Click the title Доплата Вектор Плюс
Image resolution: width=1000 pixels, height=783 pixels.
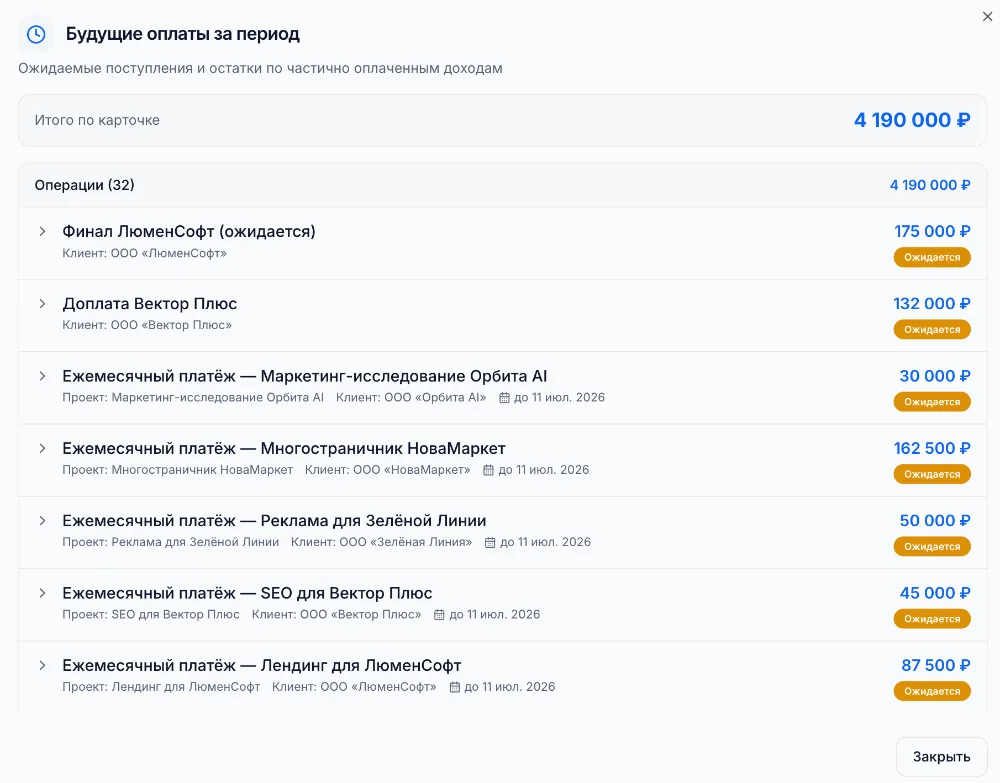[150, 304]
